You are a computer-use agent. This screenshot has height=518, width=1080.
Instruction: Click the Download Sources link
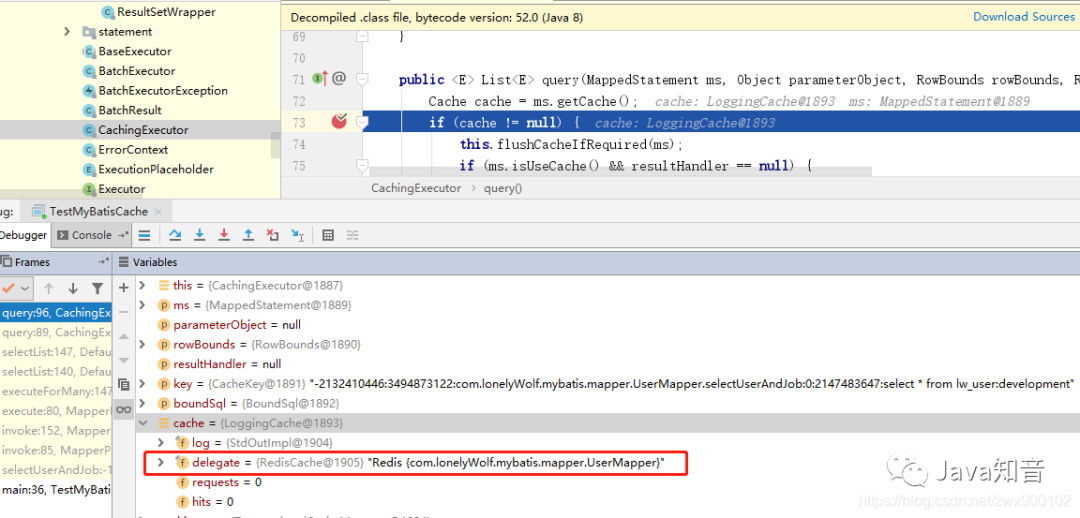(1024, 17)
